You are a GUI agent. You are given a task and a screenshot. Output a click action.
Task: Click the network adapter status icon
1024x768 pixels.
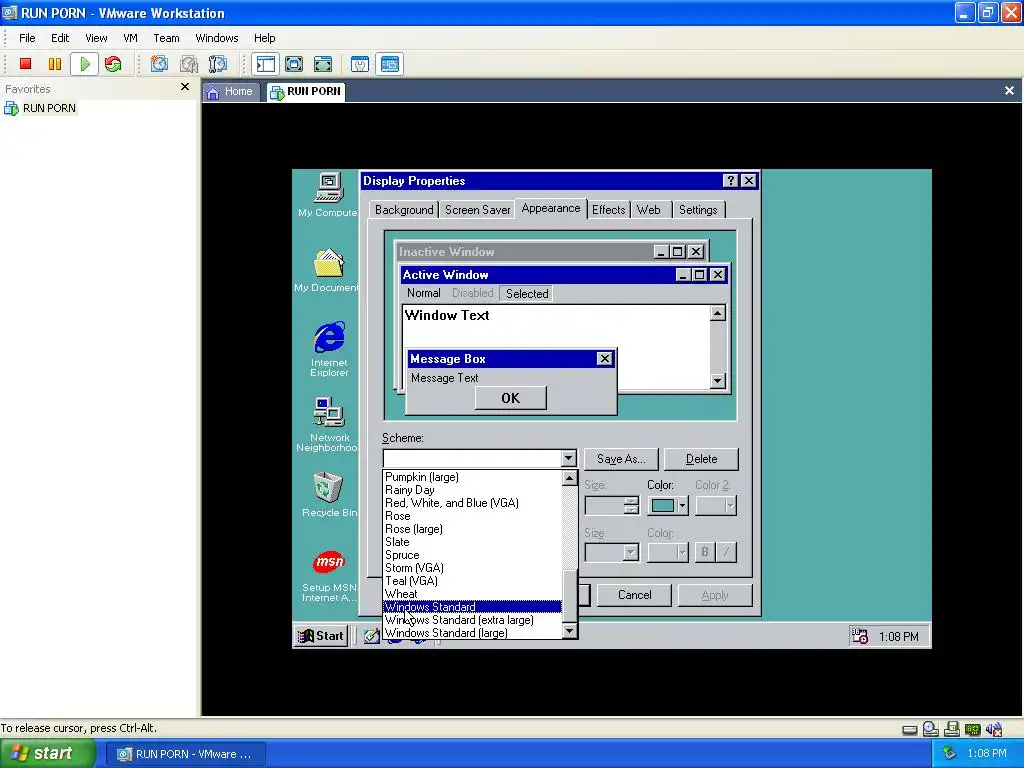pyautogui.click(x=972, y=729)
